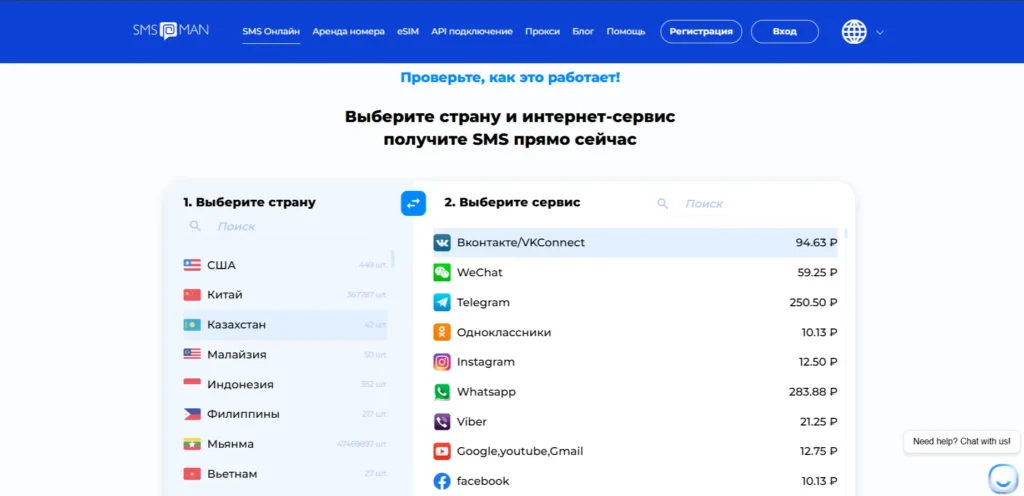
Task: Click the Viber price 21.25 ₽
Action: tap(818, 422)
